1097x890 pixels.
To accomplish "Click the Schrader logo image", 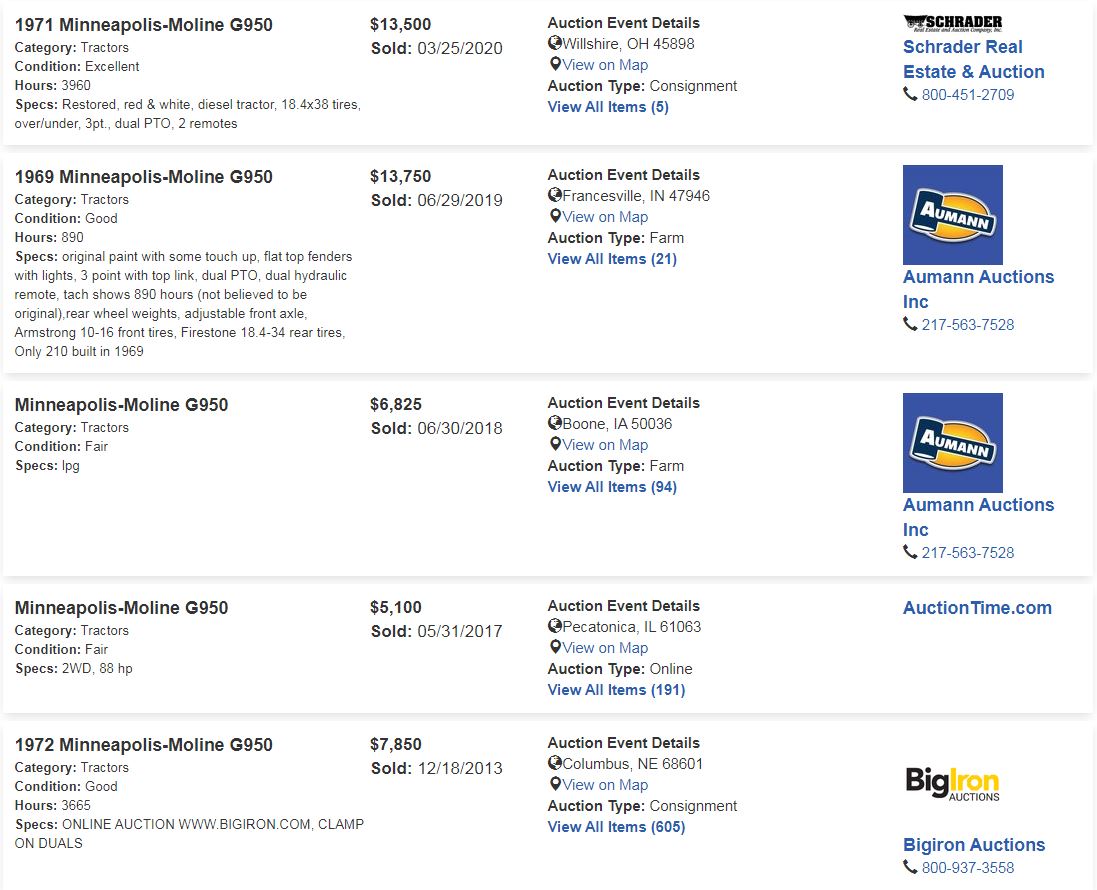I will pyautogui.click(x=952, y=24).
